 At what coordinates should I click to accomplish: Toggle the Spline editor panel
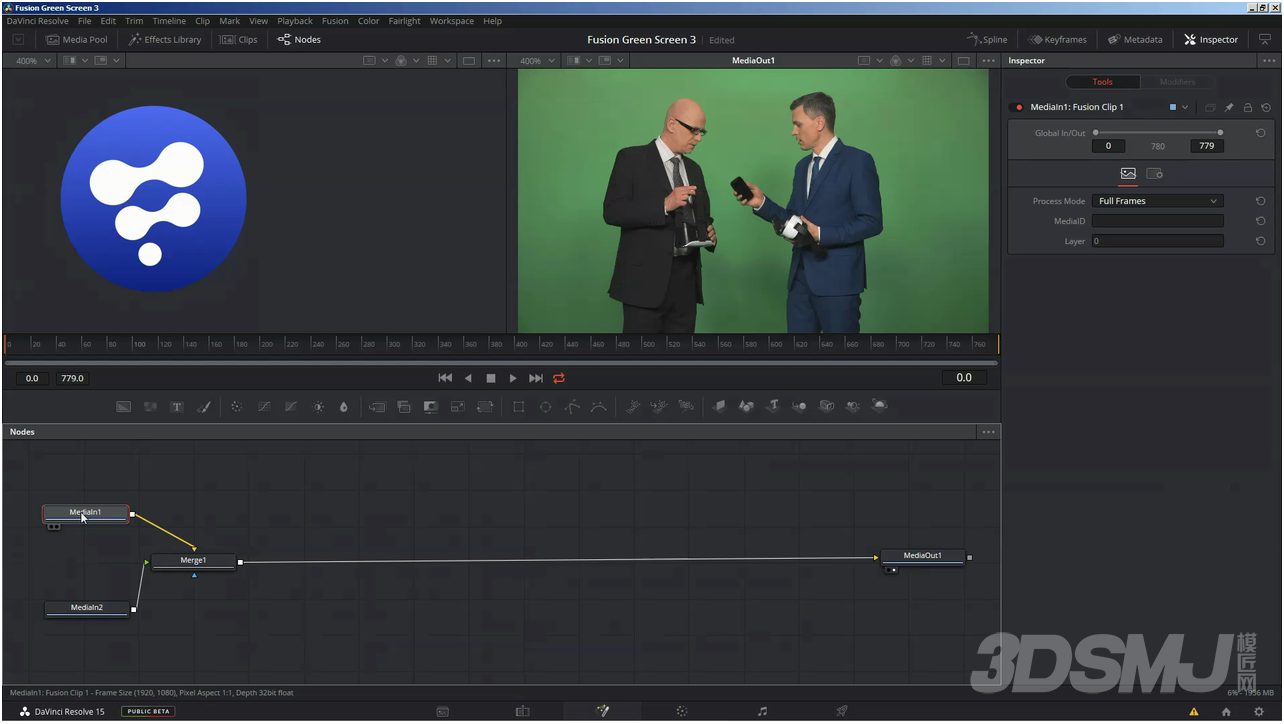[987, 40]
